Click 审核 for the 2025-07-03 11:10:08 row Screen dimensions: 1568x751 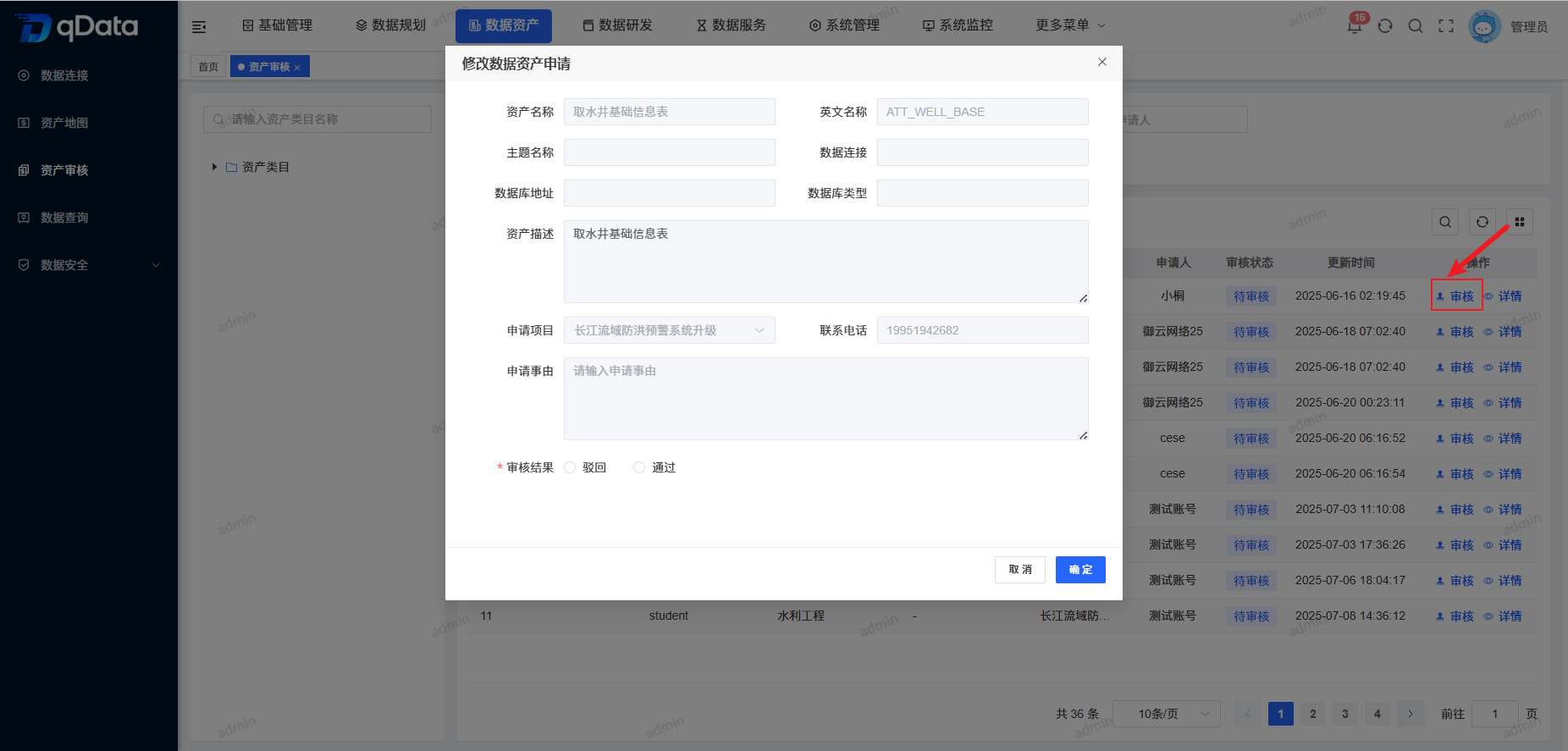[1455, 510]
